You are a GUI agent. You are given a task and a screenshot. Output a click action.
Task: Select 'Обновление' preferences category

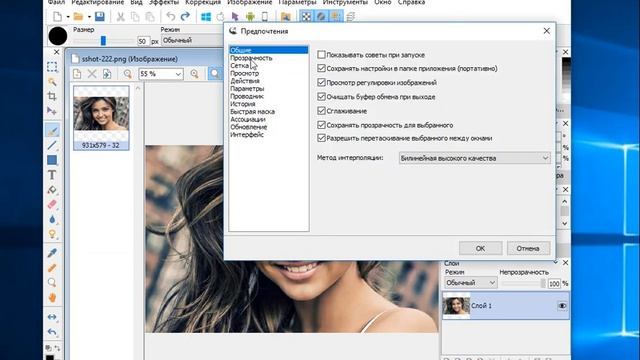pyautogui.click(x=248, y=127)
